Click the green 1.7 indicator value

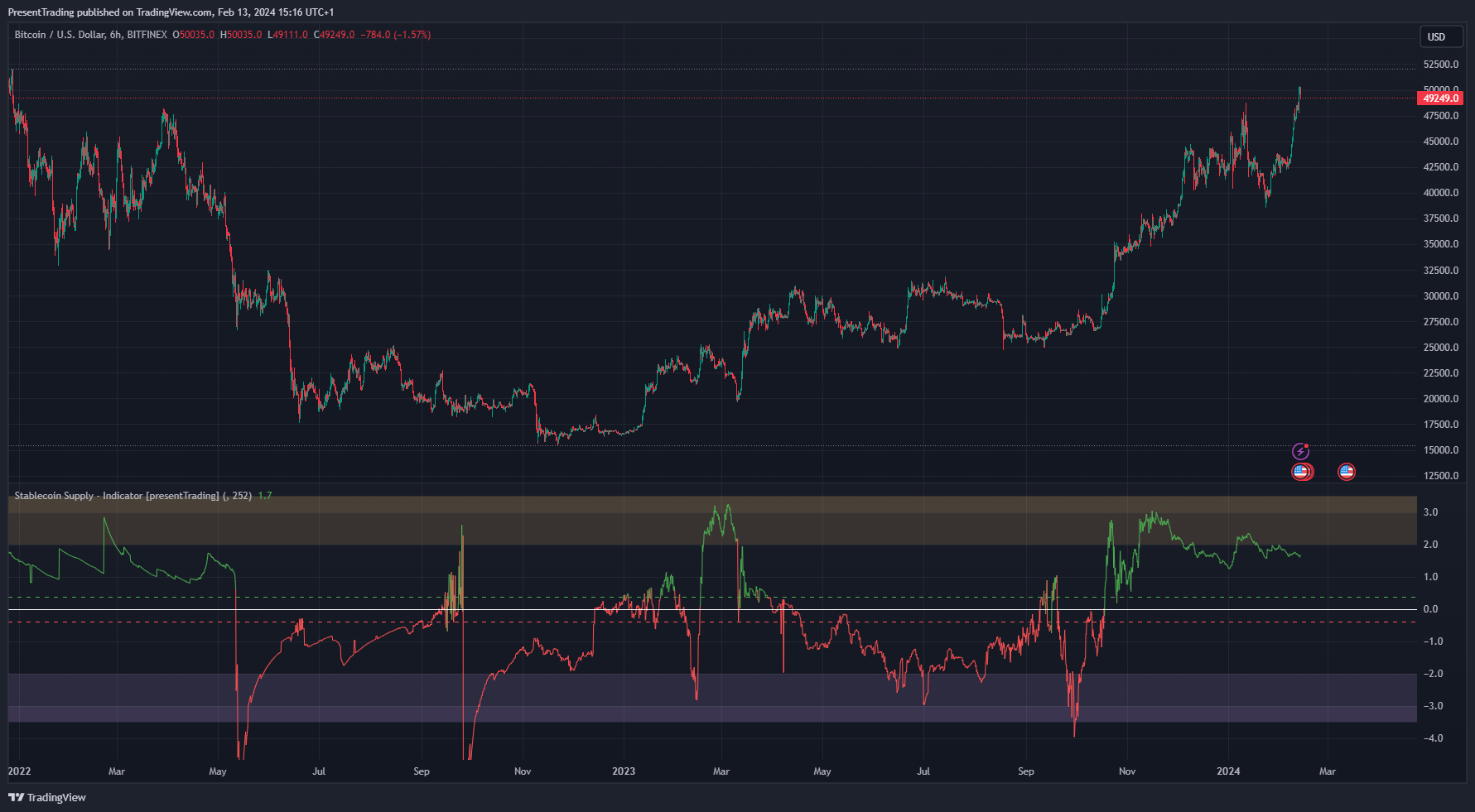(x=265, y=496)
